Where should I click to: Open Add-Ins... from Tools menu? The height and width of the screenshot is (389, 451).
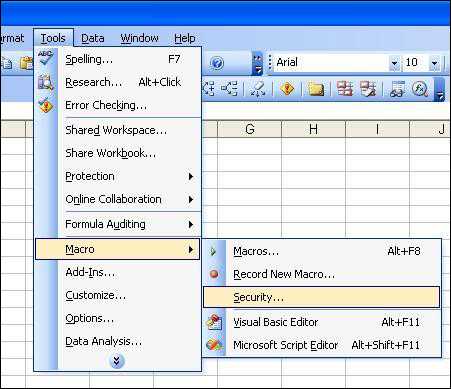[x=118, y=272]
